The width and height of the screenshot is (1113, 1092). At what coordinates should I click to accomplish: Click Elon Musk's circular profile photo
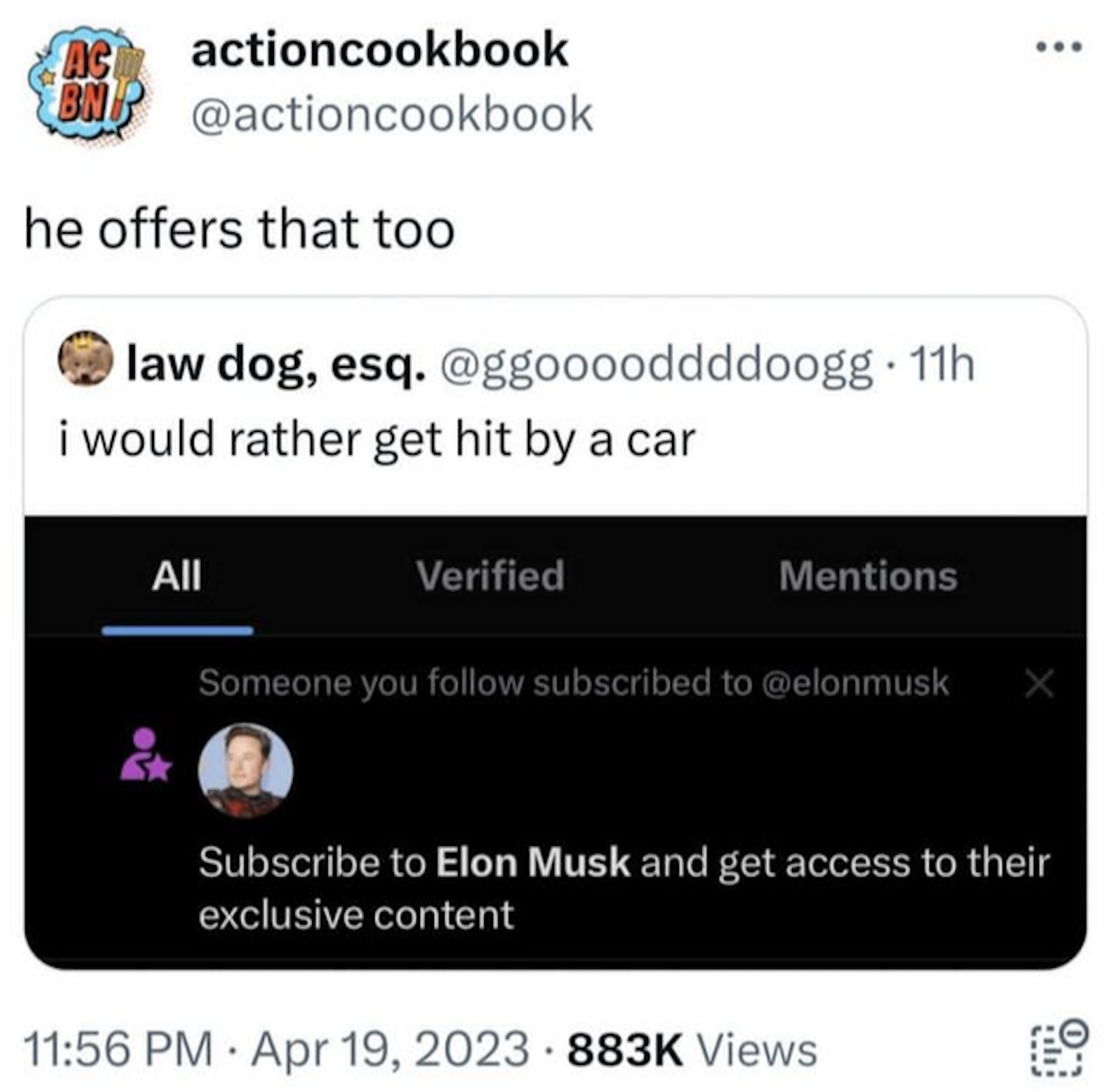coord(245,771)
